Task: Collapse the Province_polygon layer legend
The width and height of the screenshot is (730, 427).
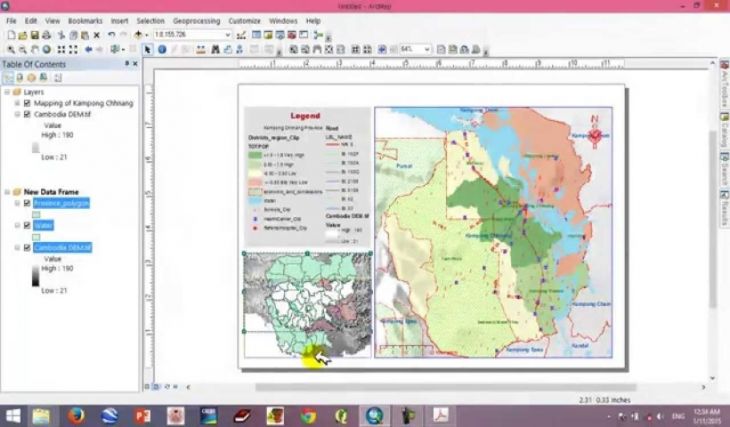Action: pyautogui.click(x=17, y=203)
